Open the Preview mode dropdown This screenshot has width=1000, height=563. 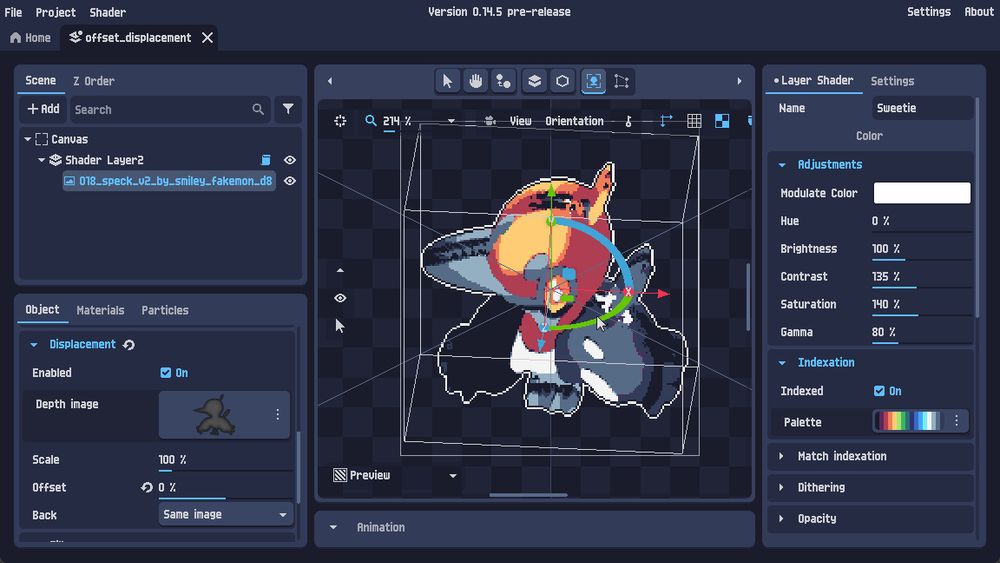pos(453,475)
